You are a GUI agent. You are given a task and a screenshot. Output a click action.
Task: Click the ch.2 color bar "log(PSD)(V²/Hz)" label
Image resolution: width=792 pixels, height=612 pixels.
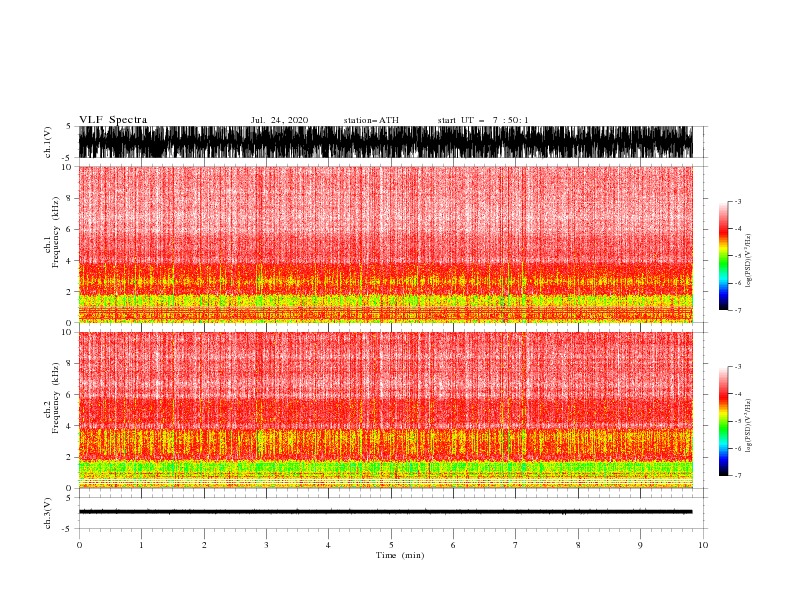(749, 426)
